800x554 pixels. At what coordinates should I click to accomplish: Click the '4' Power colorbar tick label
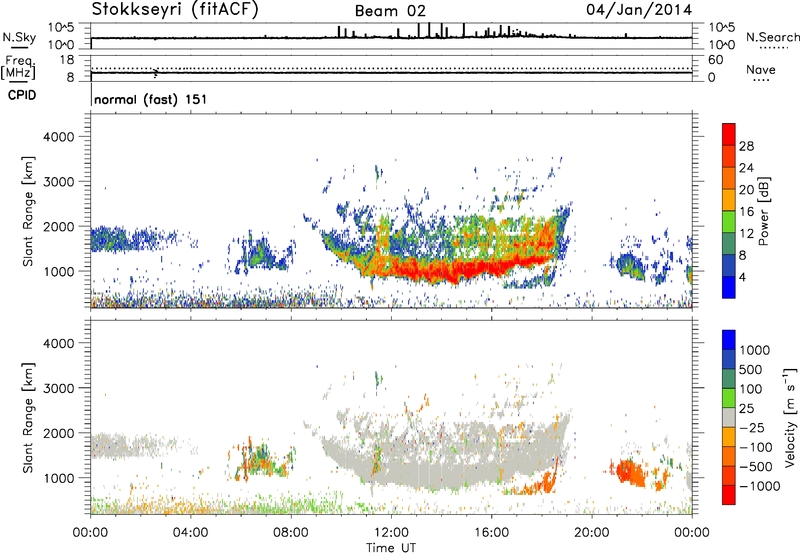click(743, 277)
